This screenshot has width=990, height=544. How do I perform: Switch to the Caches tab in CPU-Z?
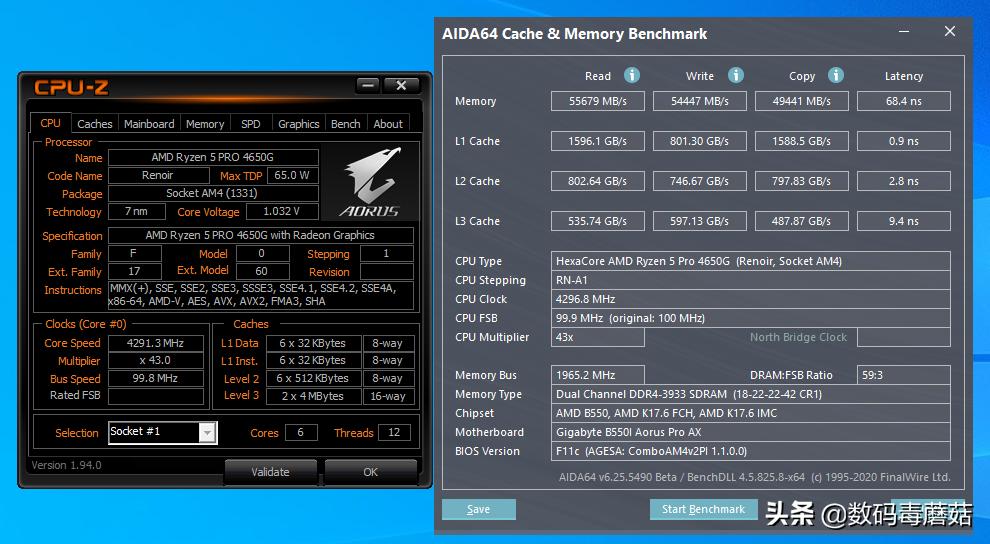click(95, 124)
